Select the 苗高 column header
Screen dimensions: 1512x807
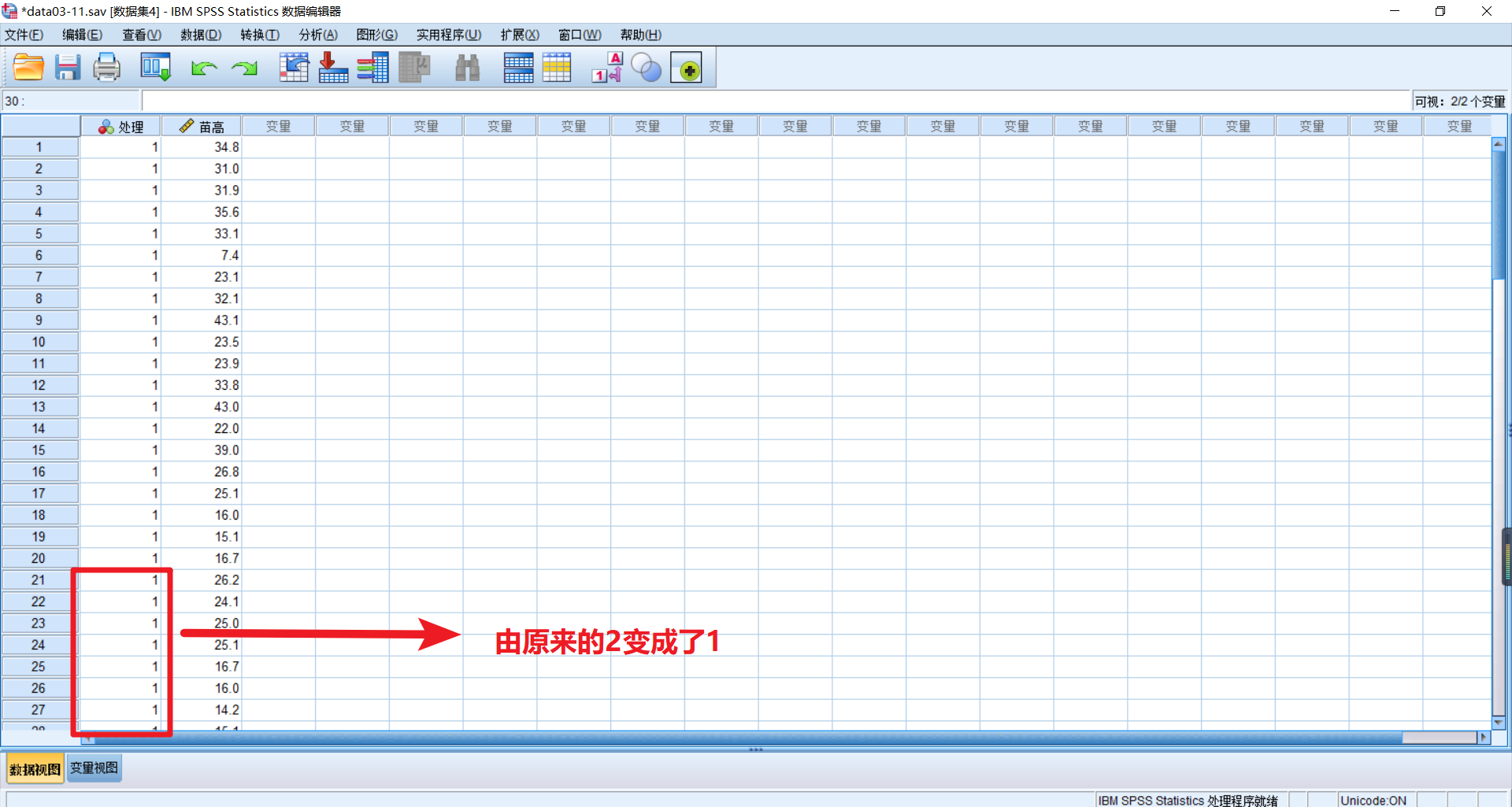(x=202, y=126)
